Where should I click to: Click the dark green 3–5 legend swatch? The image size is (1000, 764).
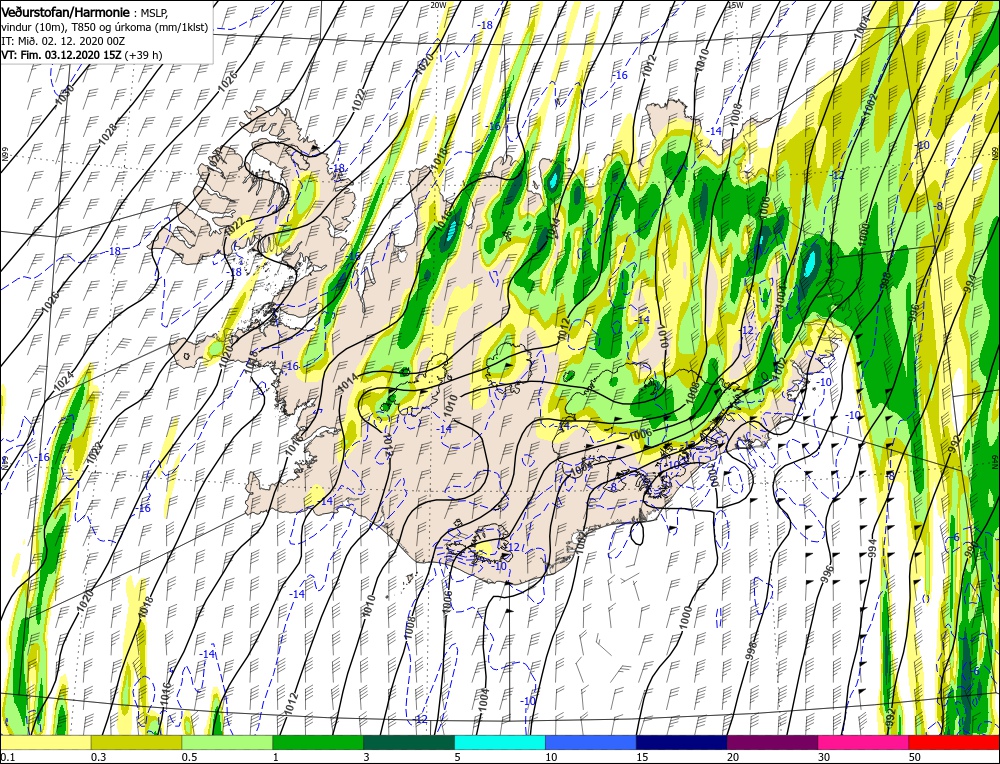pyautogui.click(x=409, y=743)
